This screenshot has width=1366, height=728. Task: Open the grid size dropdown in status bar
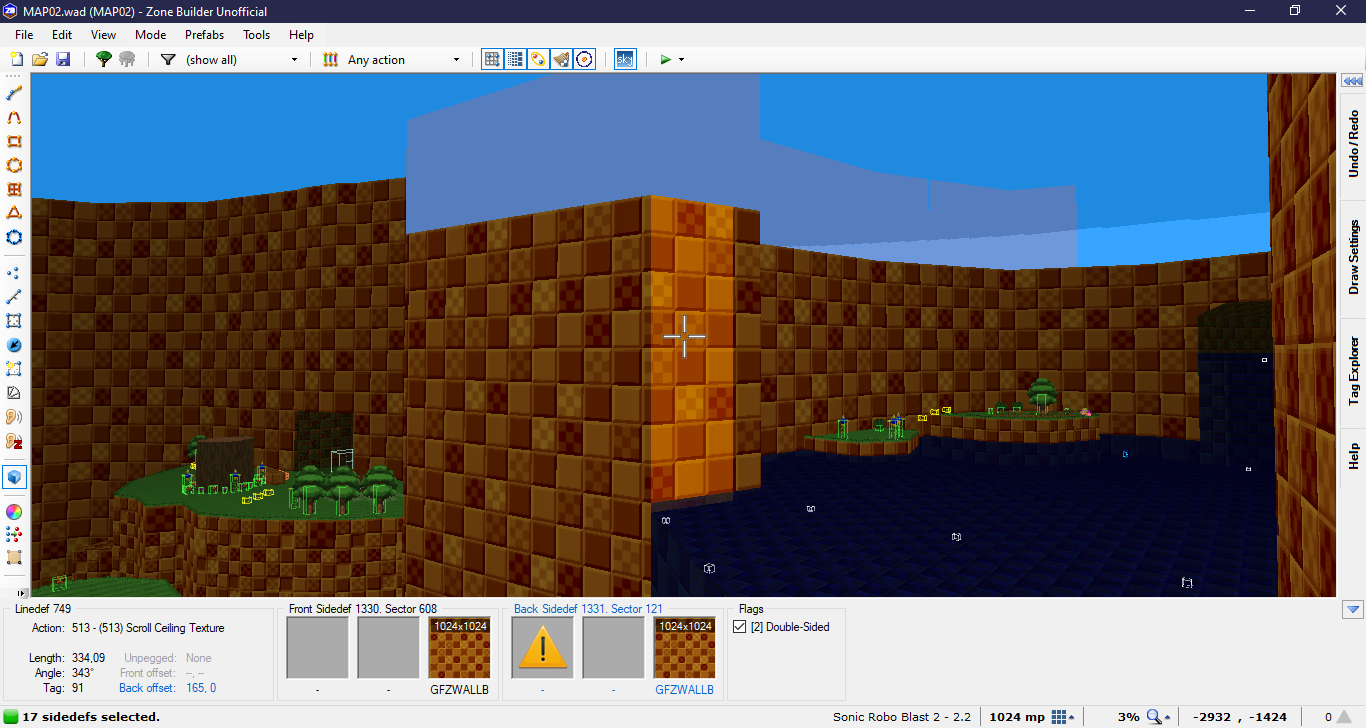(x=1062, y=717)
